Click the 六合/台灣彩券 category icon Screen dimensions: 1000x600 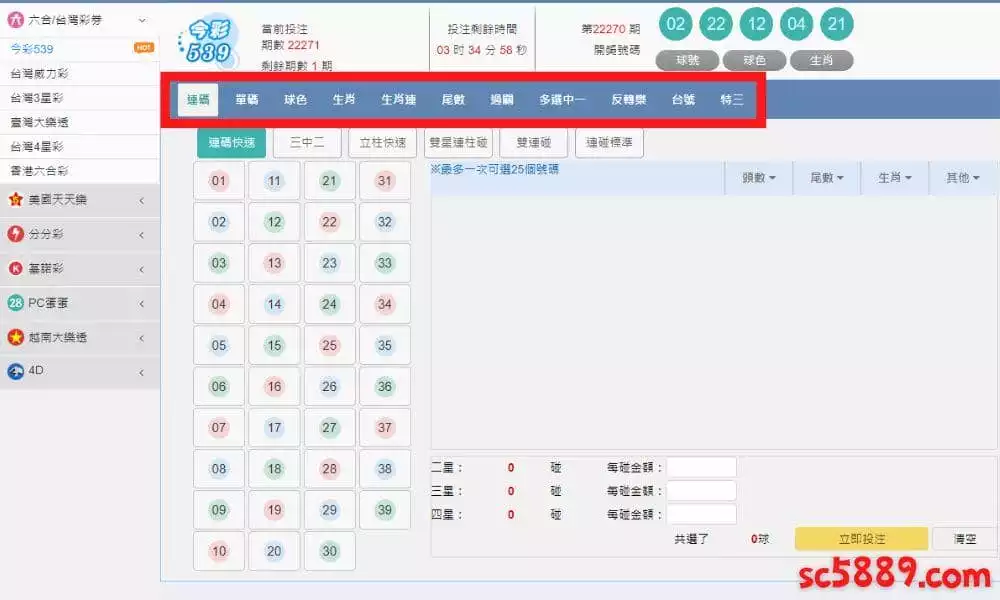[15, 20]
